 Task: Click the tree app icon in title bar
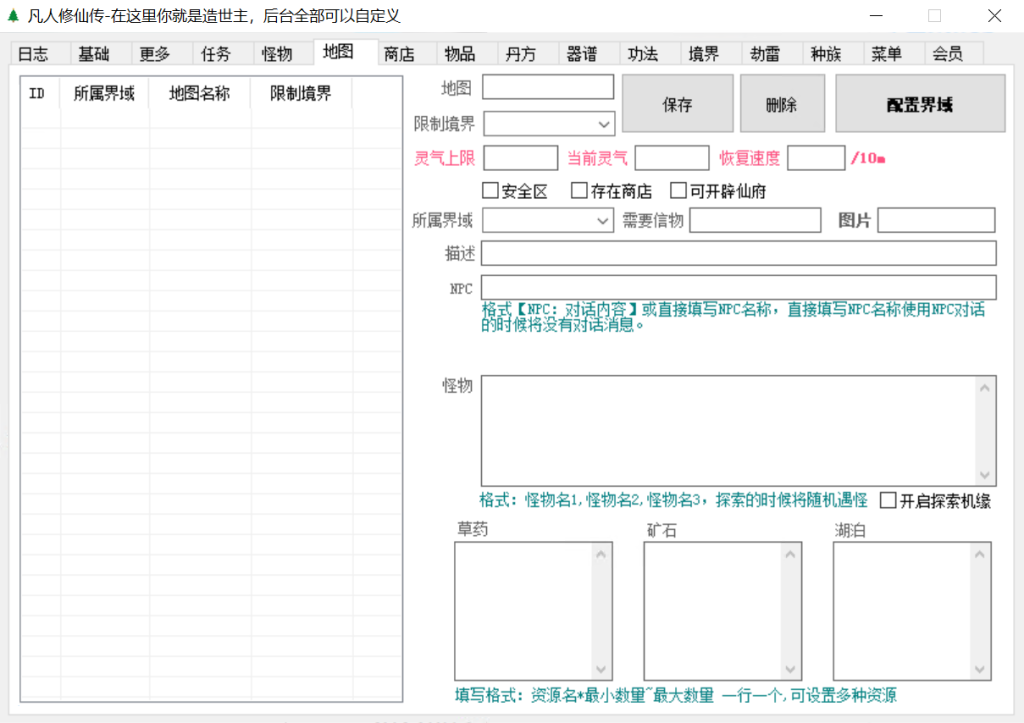(13, 16)
